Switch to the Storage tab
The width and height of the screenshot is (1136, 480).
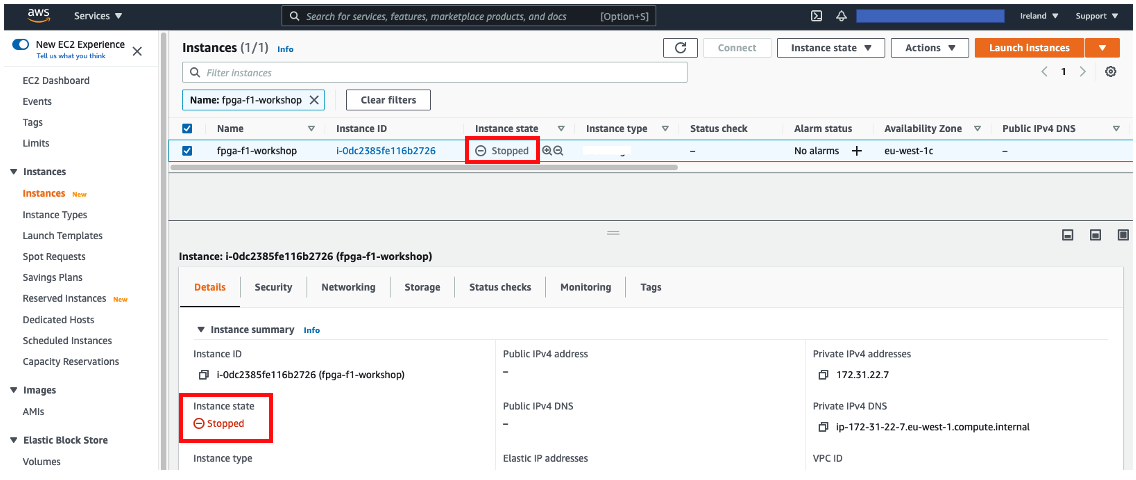[422, 287]
